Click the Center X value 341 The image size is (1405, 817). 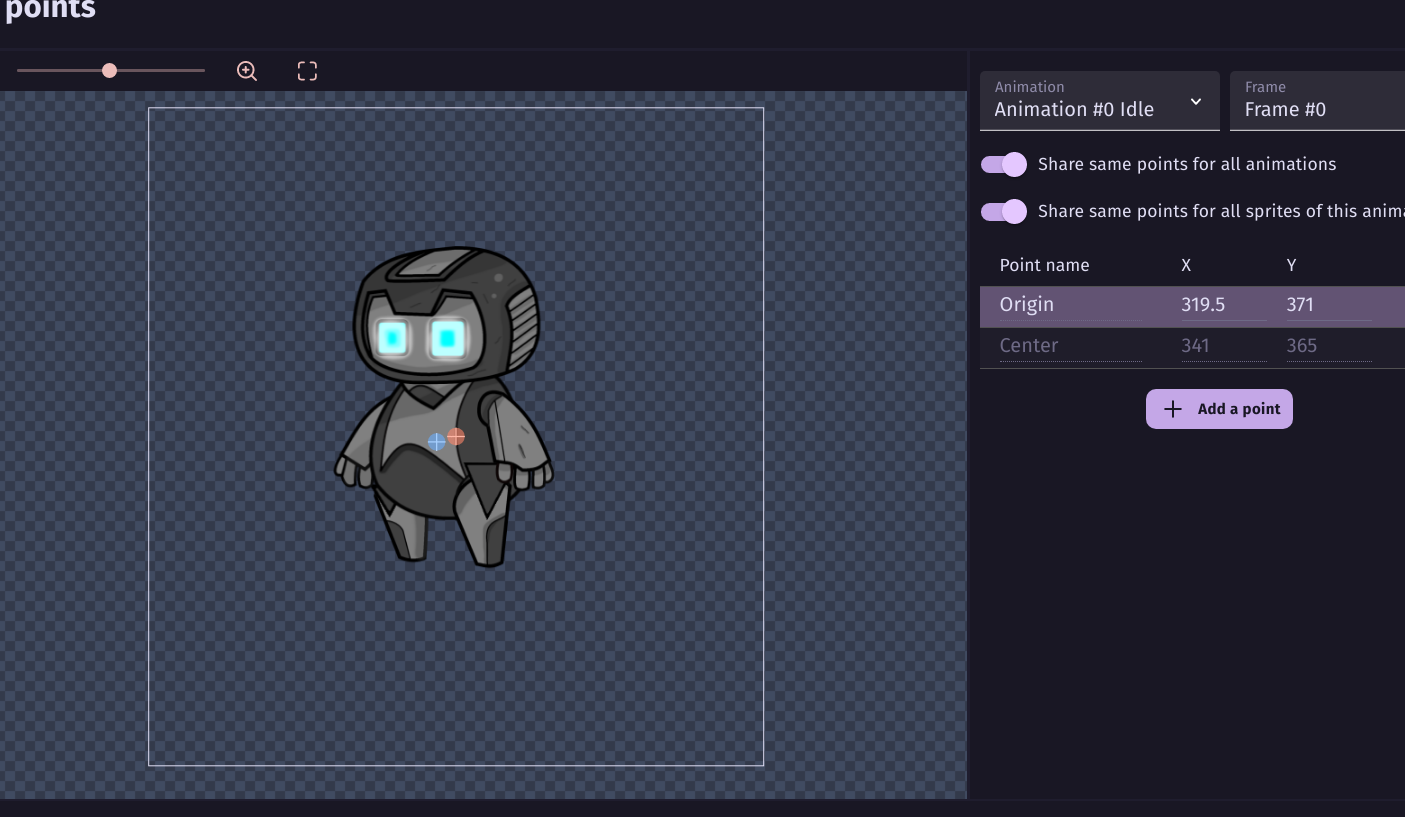pyautogui.click(x=1221, y=346)
